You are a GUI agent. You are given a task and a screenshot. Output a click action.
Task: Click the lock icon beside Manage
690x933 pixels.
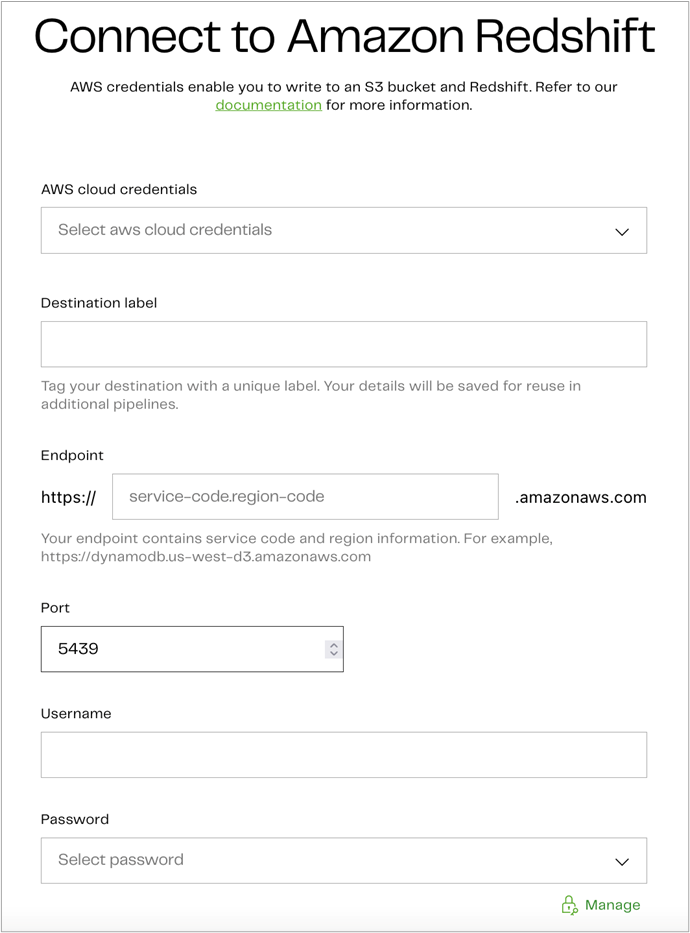tap(569, 905)
